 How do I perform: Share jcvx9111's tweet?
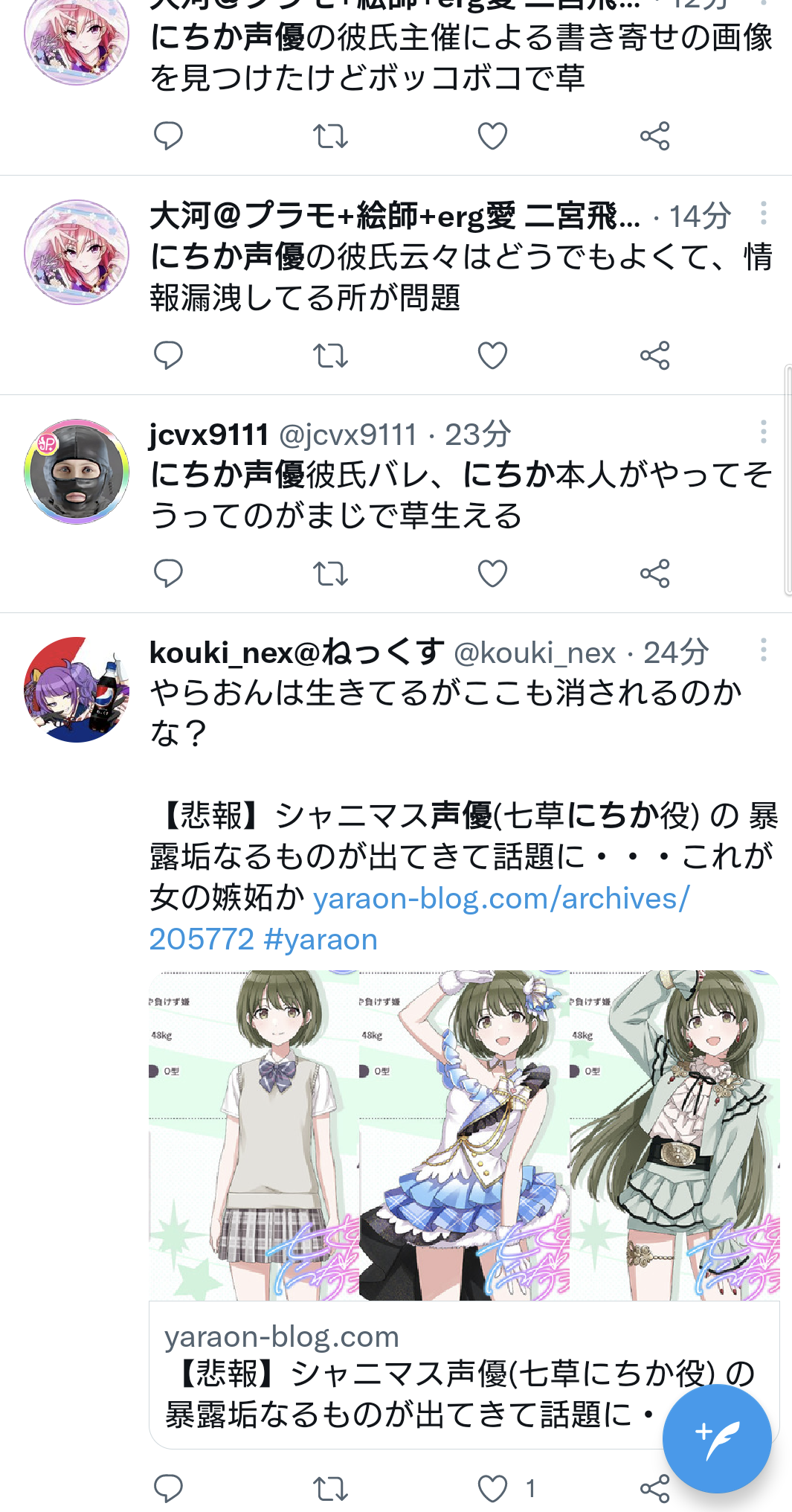pyautogui.click(x=655, y=574)
